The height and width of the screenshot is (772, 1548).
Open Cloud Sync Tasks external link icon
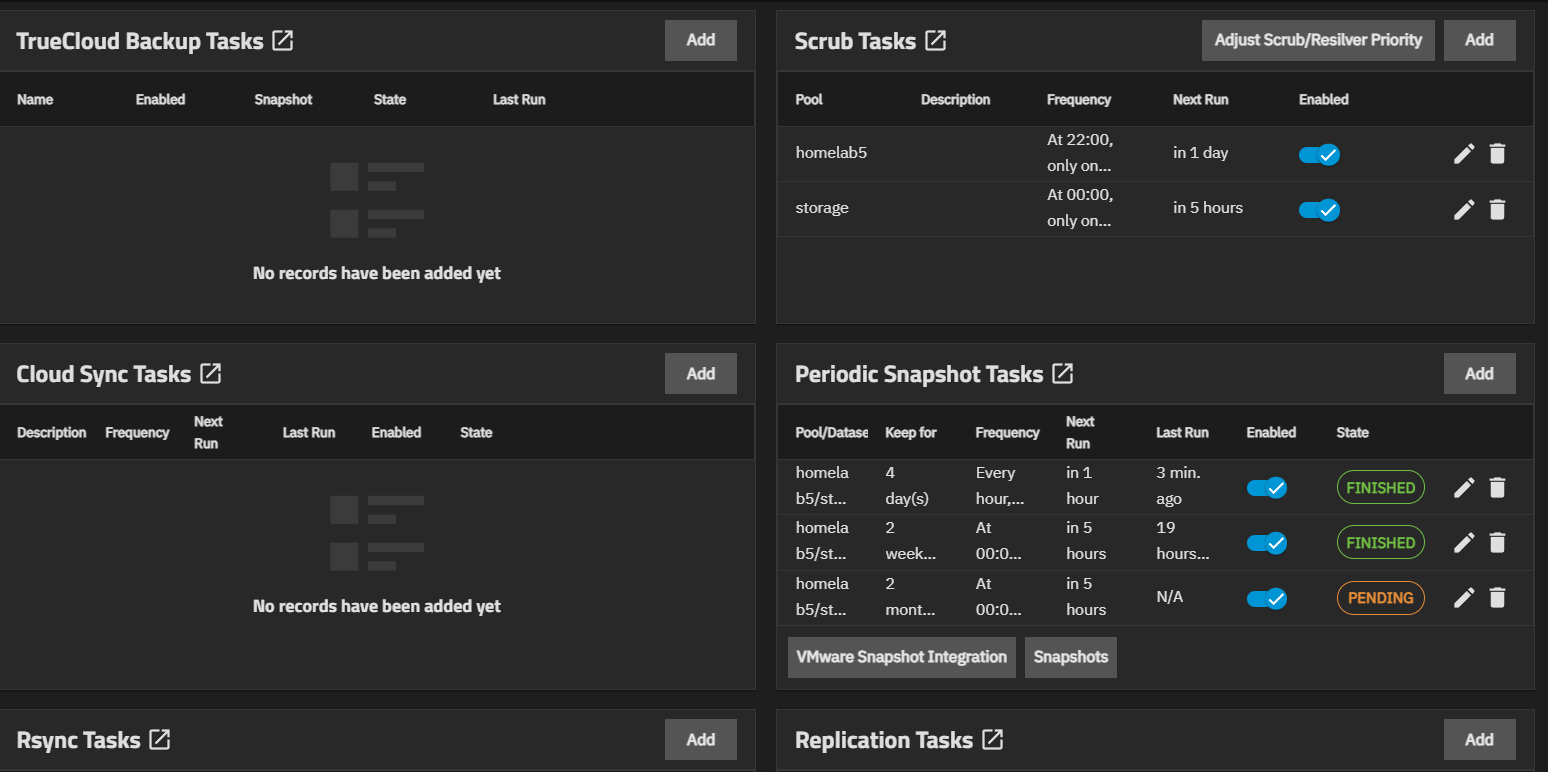point(210,374)
